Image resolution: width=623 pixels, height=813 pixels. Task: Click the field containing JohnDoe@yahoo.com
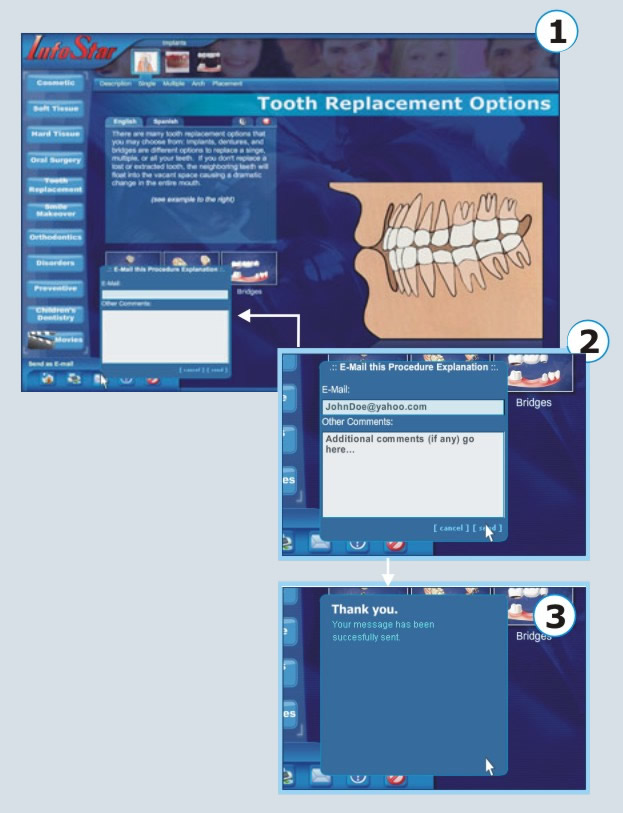click(413, 407)
